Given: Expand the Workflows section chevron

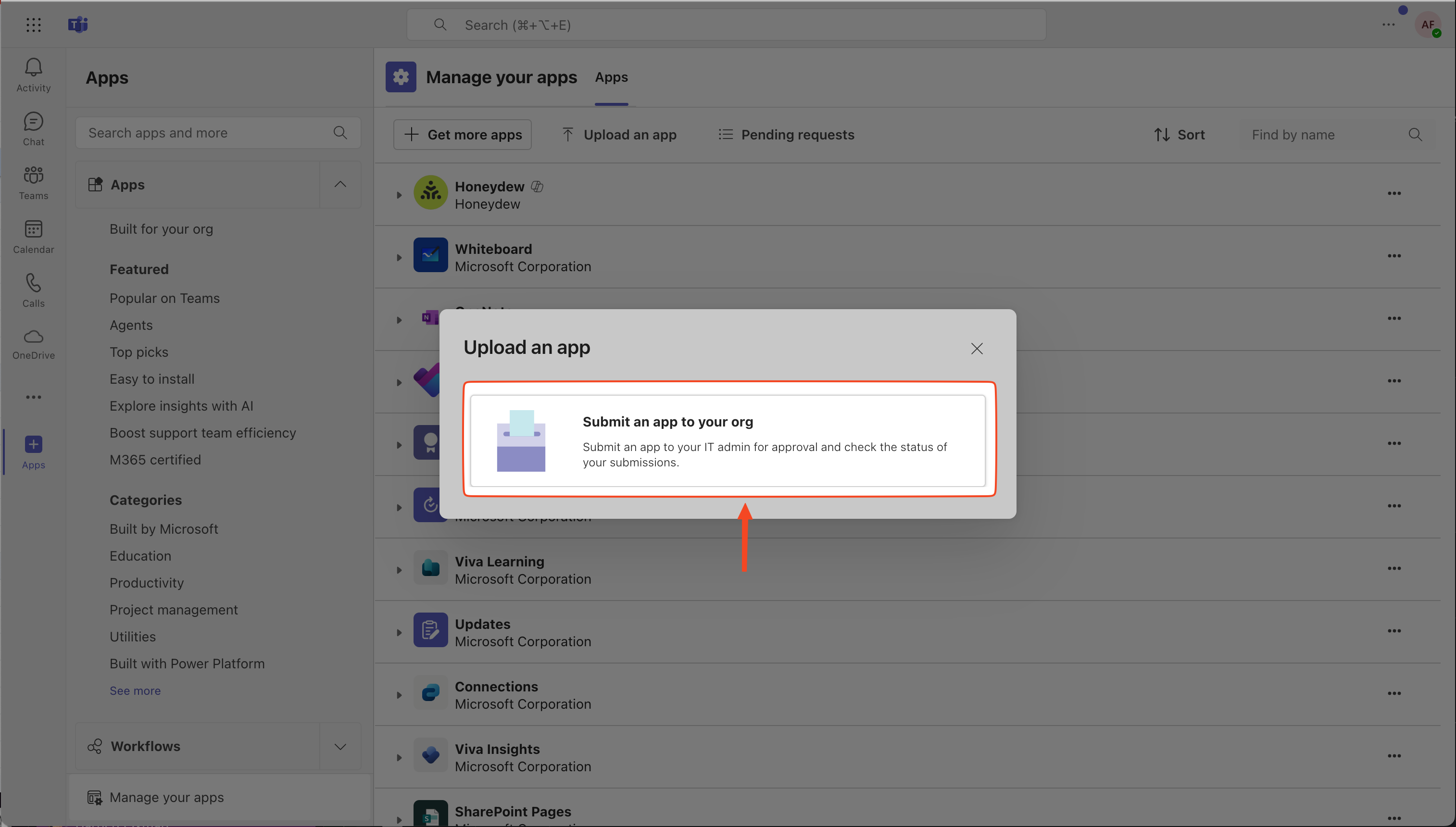Looking at the screenshot, I should click(x=340, y=746).
